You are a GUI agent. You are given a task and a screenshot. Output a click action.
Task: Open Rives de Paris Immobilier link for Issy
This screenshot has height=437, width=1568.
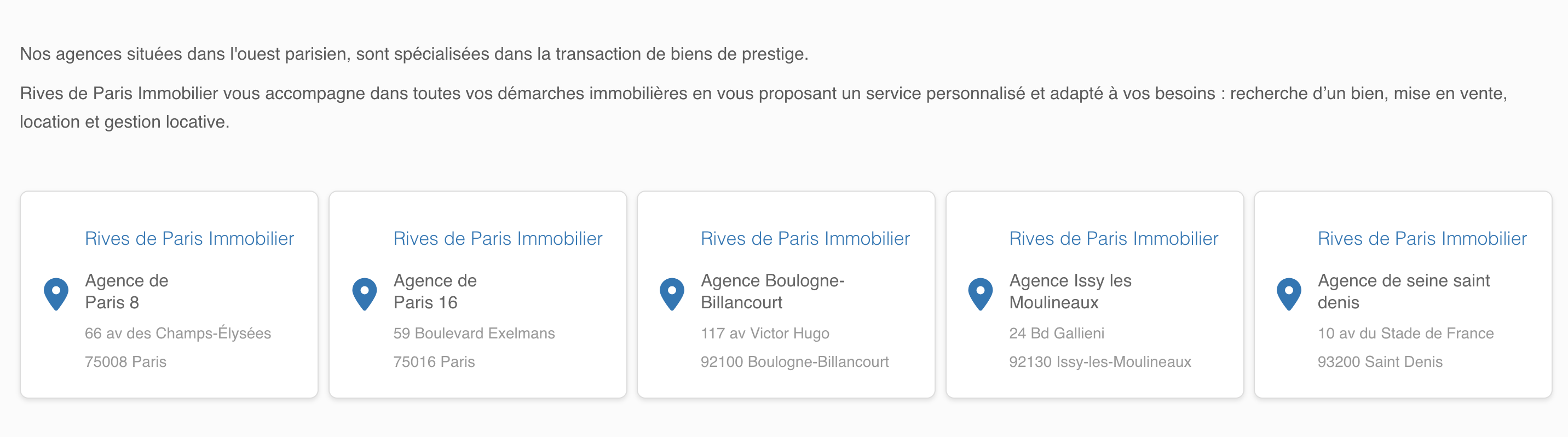pyautogui.click(x=1113, y=239)
